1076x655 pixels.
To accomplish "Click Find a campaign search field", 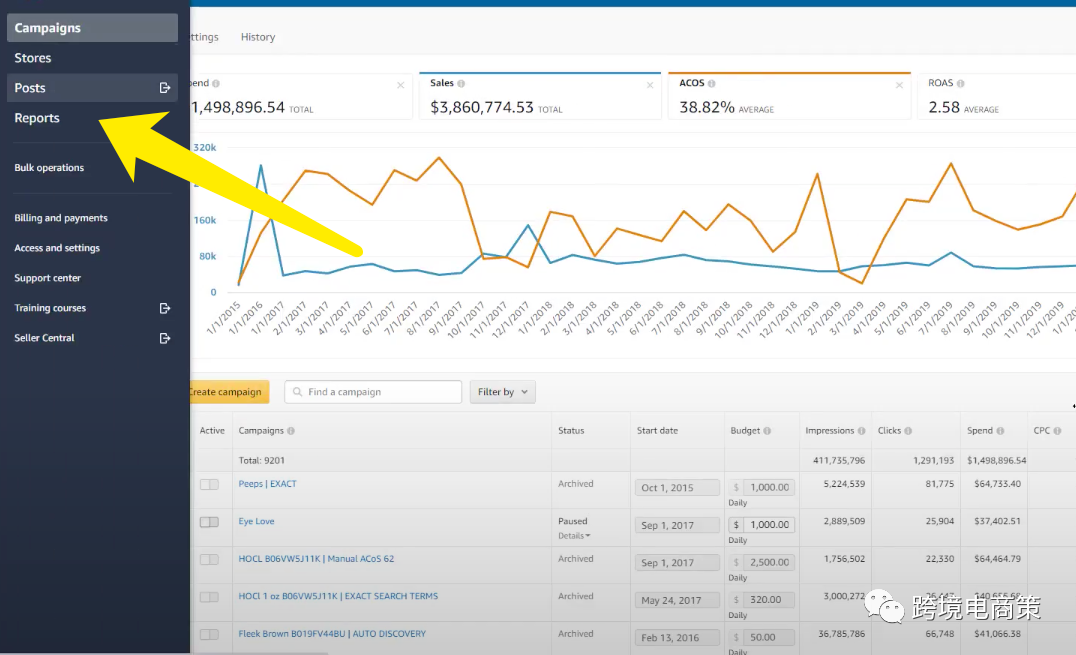I will 380,392.
